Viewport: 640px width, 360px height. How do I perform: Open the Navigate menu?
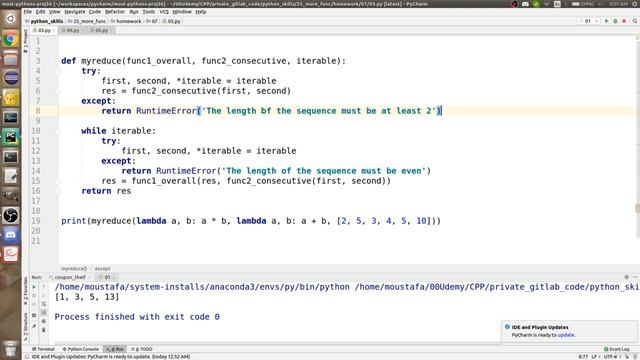pyautogui.click(x=75, y=12)
